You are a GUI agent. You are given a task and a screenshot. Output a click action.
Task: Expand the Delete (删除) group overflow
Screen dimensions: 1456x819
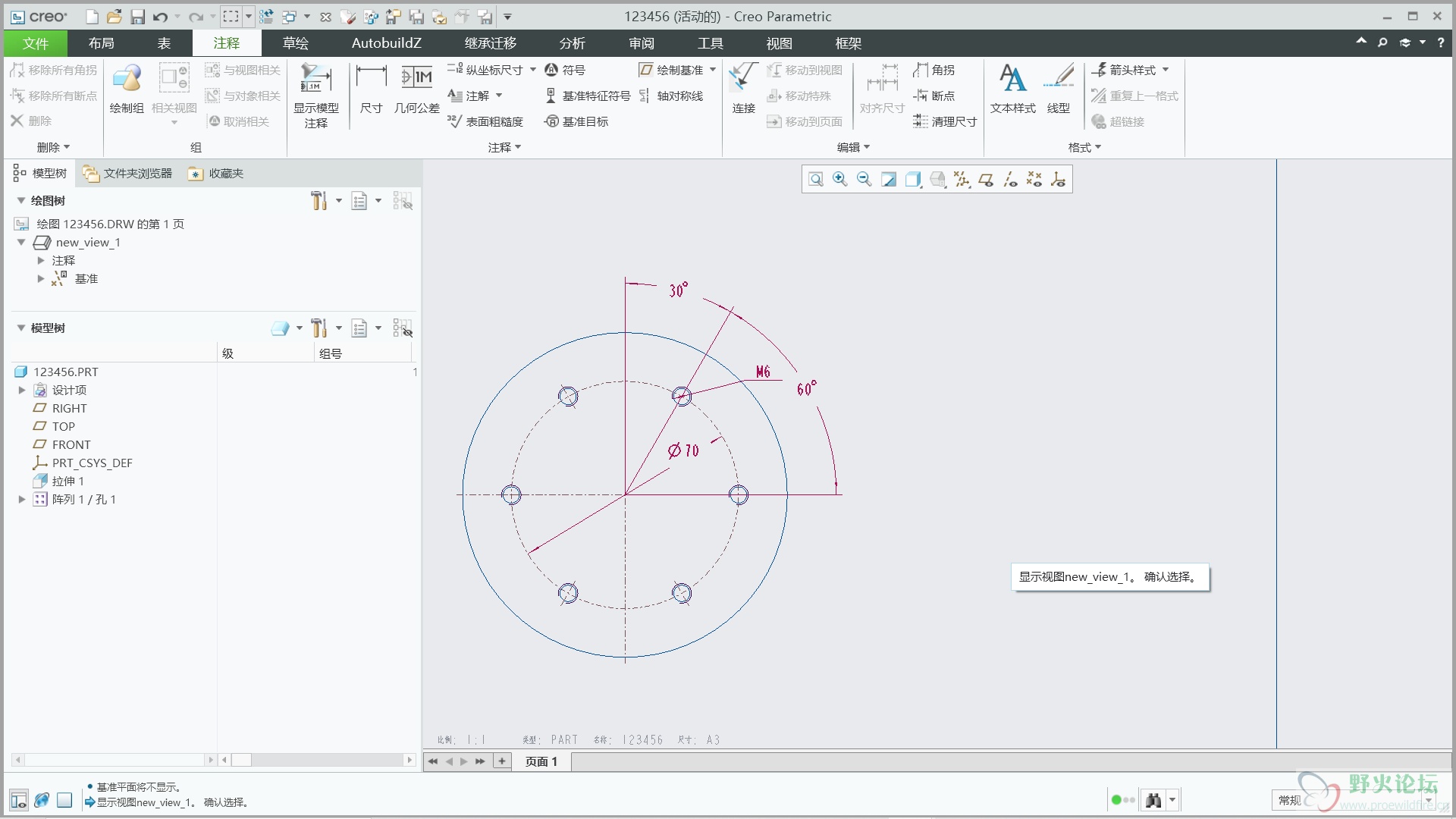pyautogui.click(x=54, y=147)
